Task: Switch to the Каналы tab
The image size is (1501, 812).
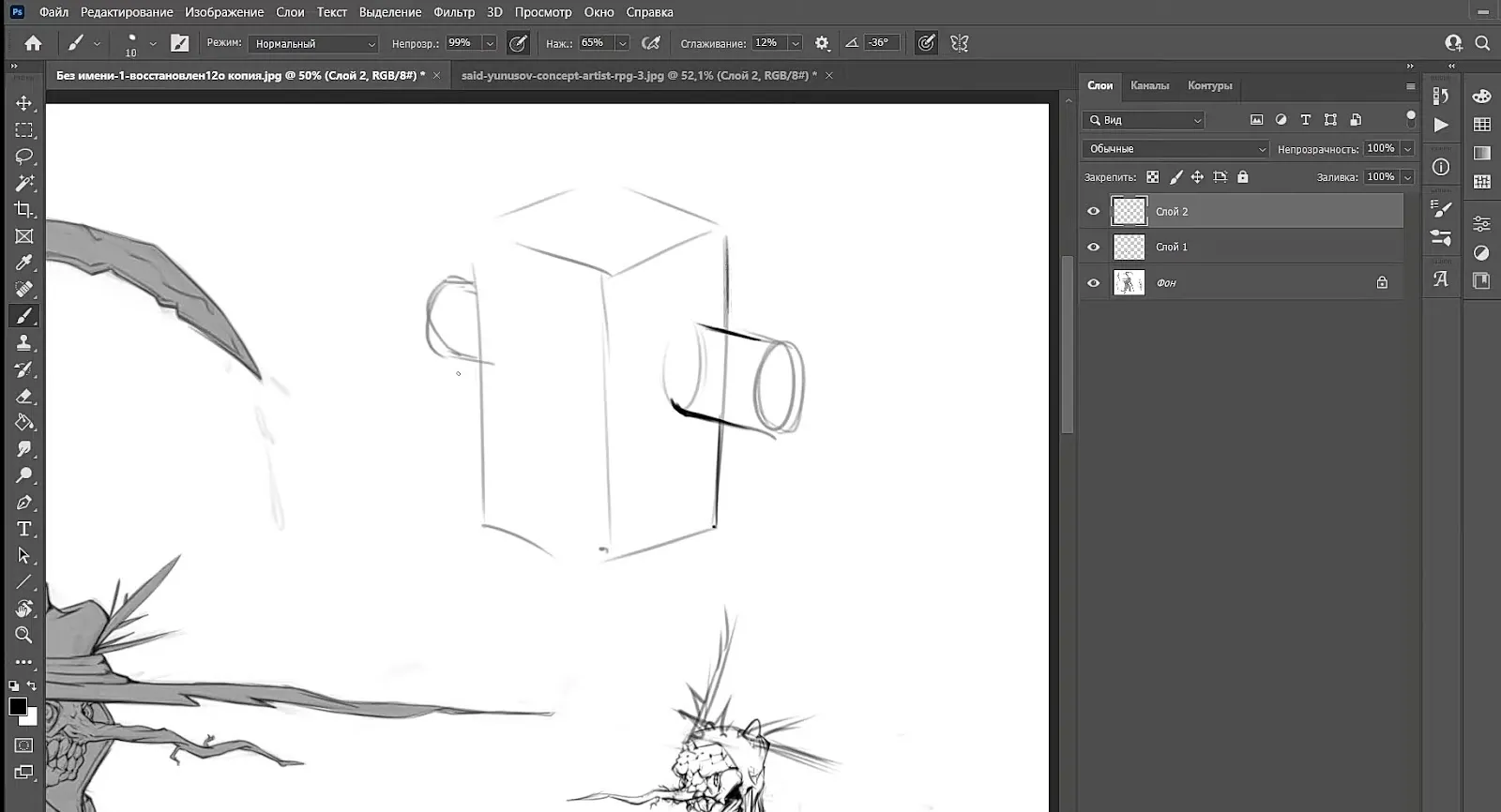Action: coord(1149,85)
